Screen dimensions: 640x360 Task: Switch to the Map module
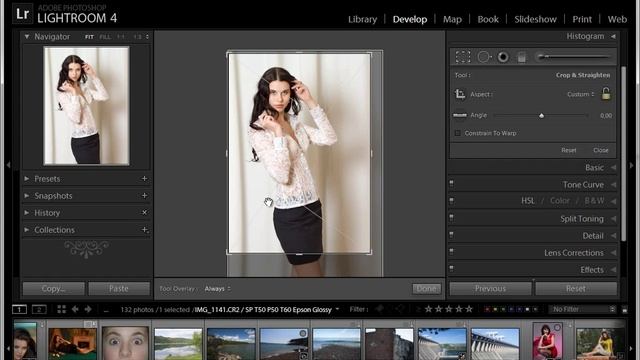(452, 19)
